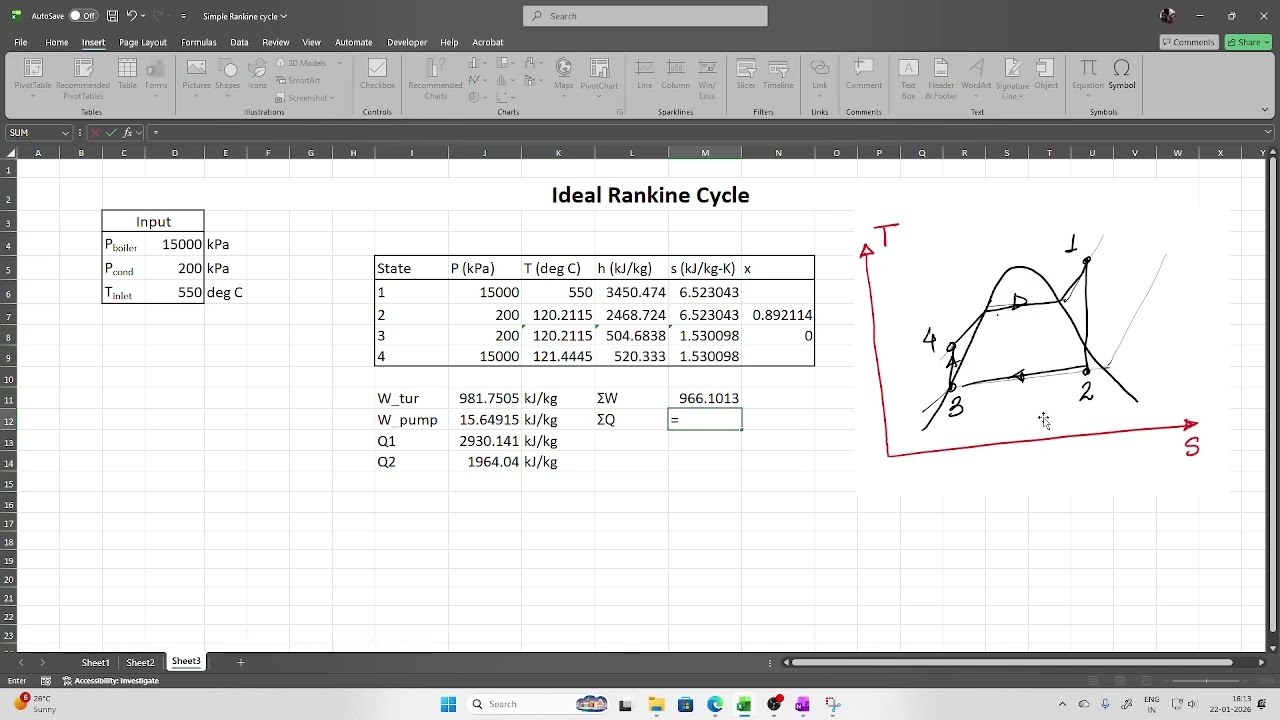
Task: Insert Icons from the Illustrations group
Action: click(257, 75)
